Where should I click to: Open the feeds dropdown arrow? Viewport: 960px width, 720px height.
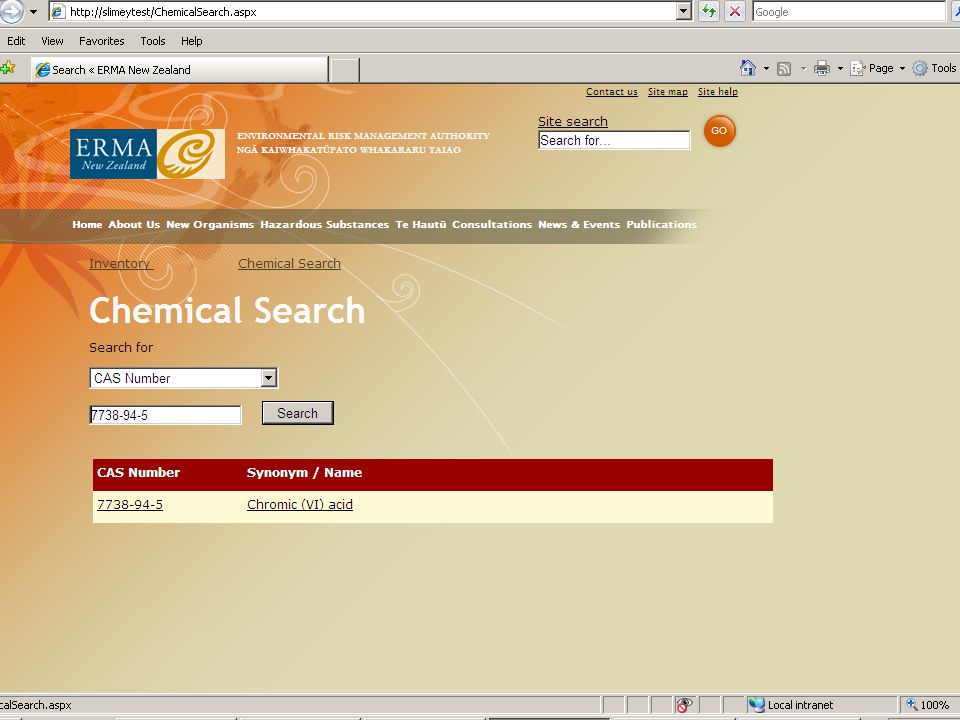[803, 69]
